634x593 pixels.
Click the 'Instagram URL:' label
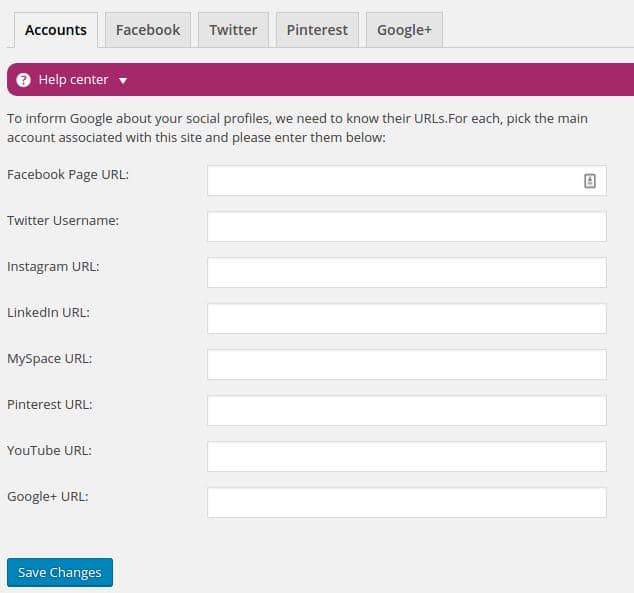tap(53, 267)
